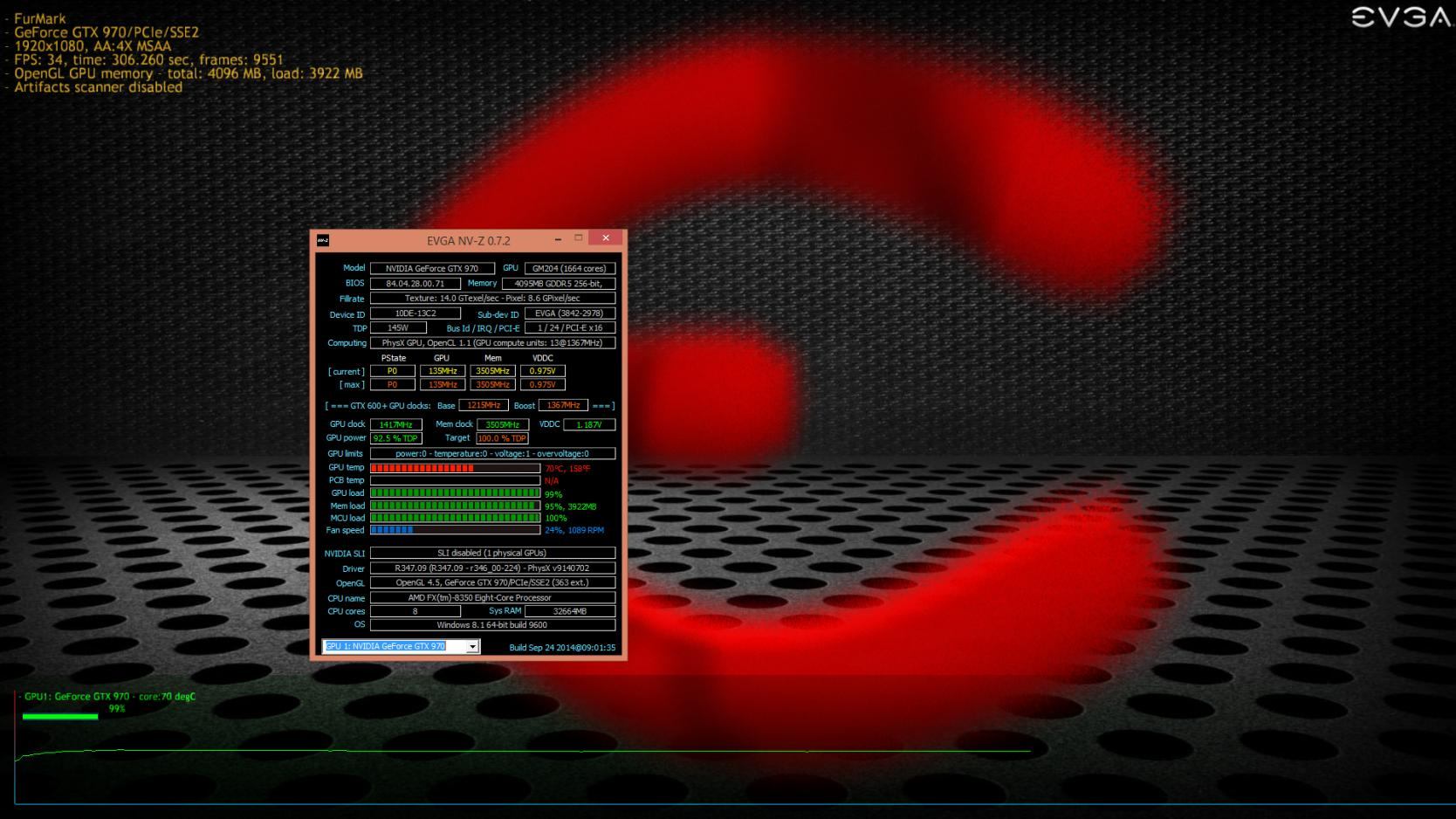This screenshot has height=819, width=1456.
Task: Click the NV-Z app icon in title bar
Action: pos(322,240)
